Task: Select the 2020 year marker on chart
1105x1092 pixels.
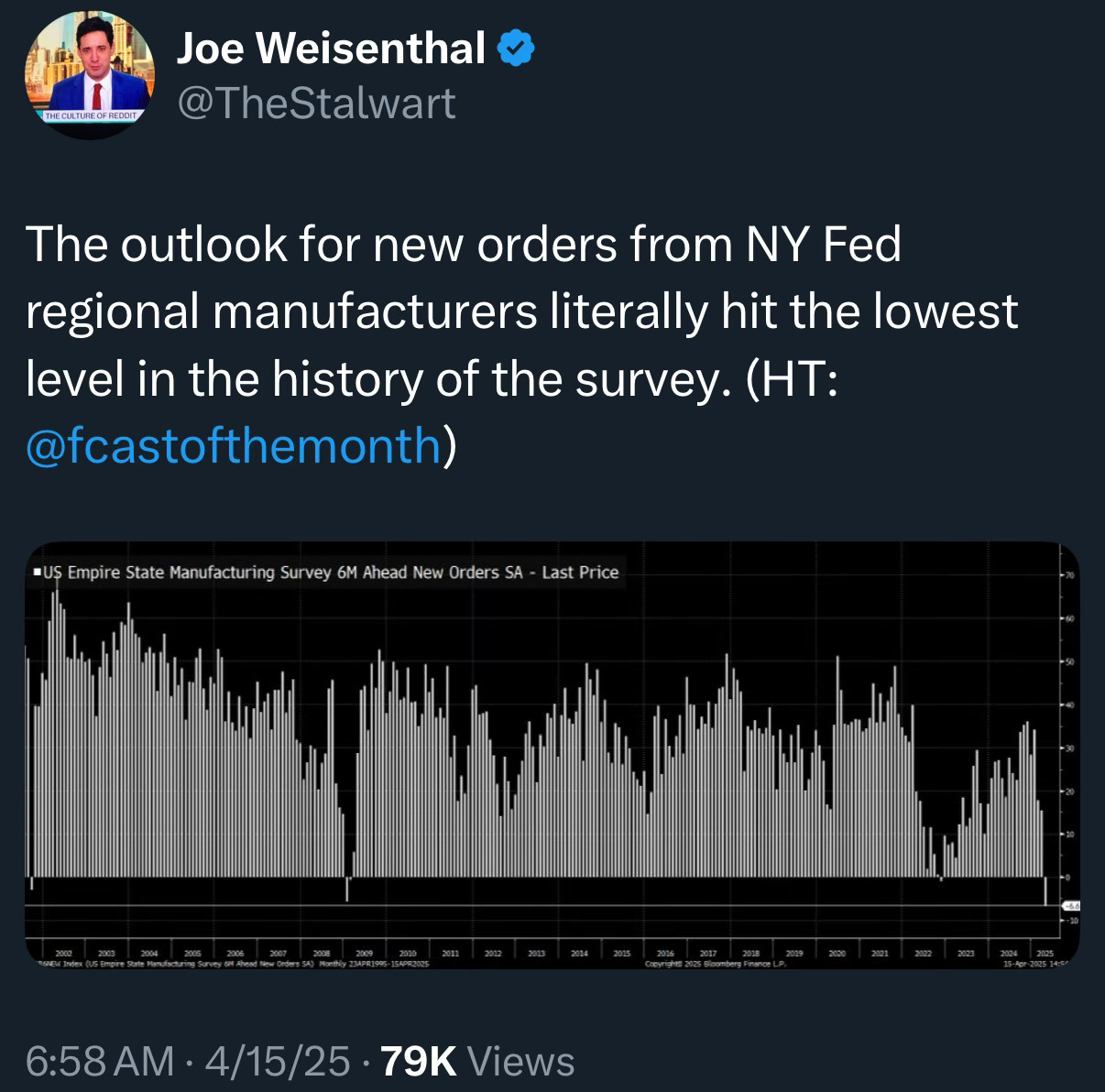Action: coord(837,954)
